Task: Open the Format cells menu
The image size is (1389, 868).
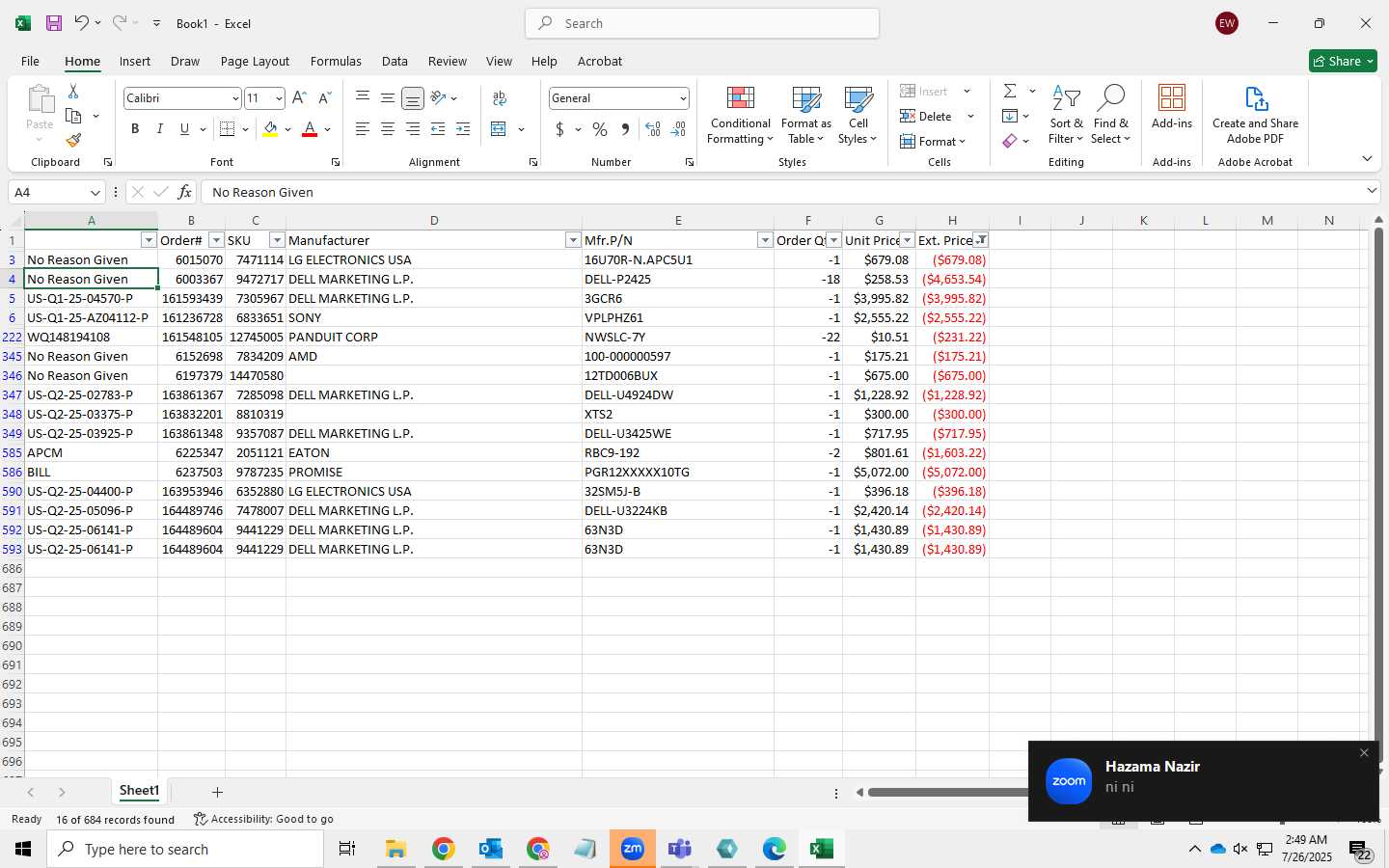Action: (933, 142)
